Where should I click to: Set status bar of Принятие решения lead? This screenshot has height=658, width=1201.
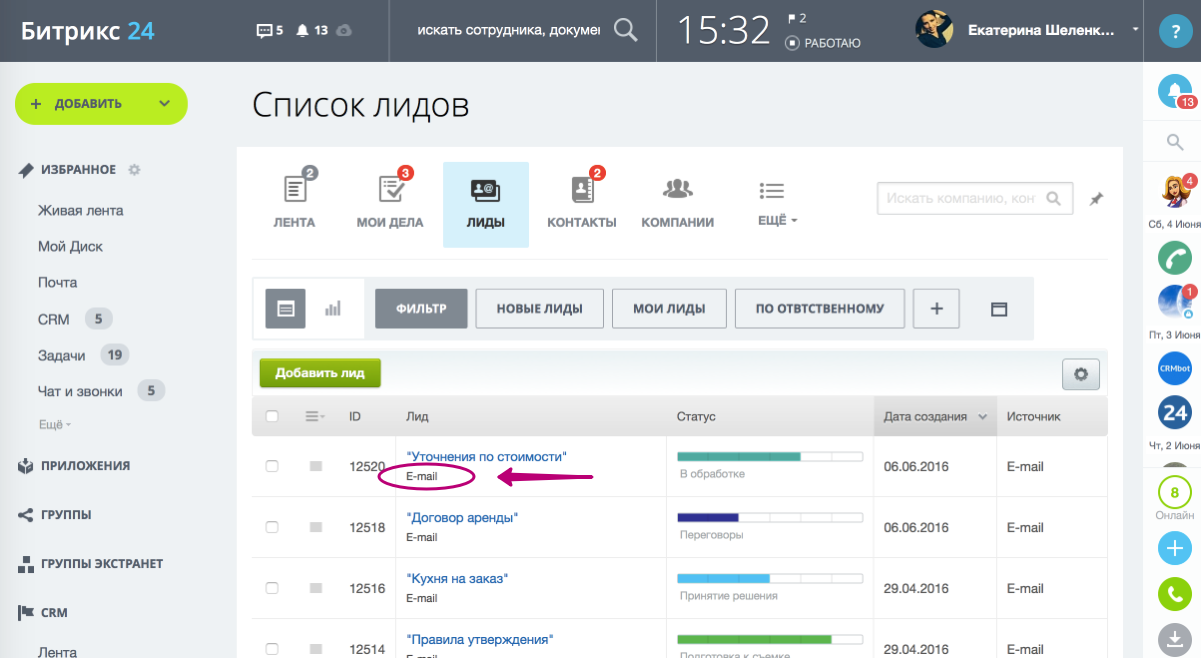pos(770,578)
